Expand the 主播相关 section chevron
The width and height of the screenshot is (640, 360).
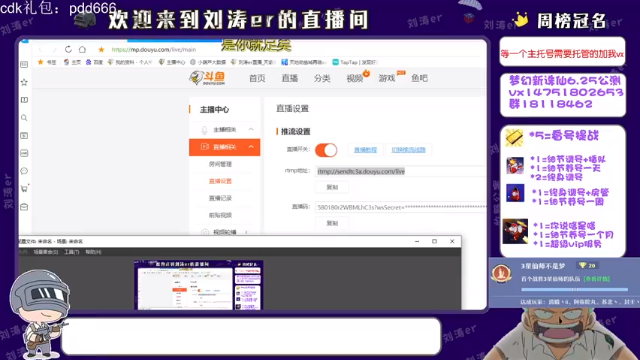tap(251, 129)
